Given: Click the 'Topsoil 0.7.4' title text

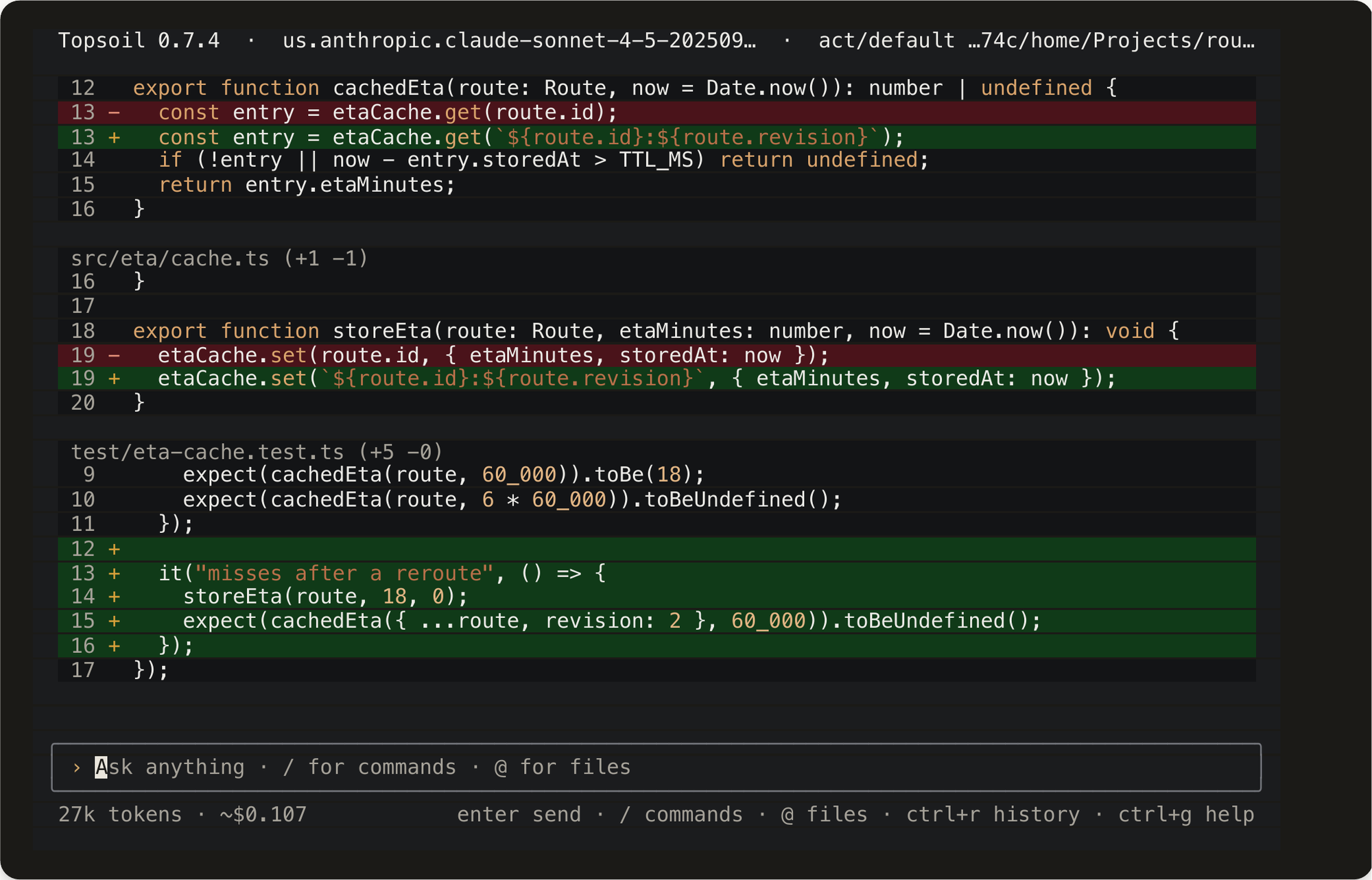Looking at the screenshot, I should click(139, 40).
